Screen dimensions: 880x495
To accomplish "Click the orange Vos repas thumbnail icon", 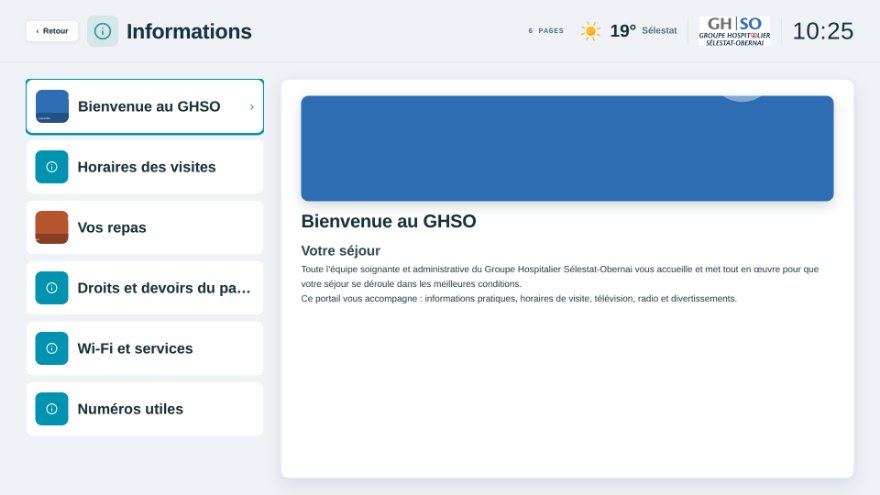I will pyautogui.click(x=52, y=227).
